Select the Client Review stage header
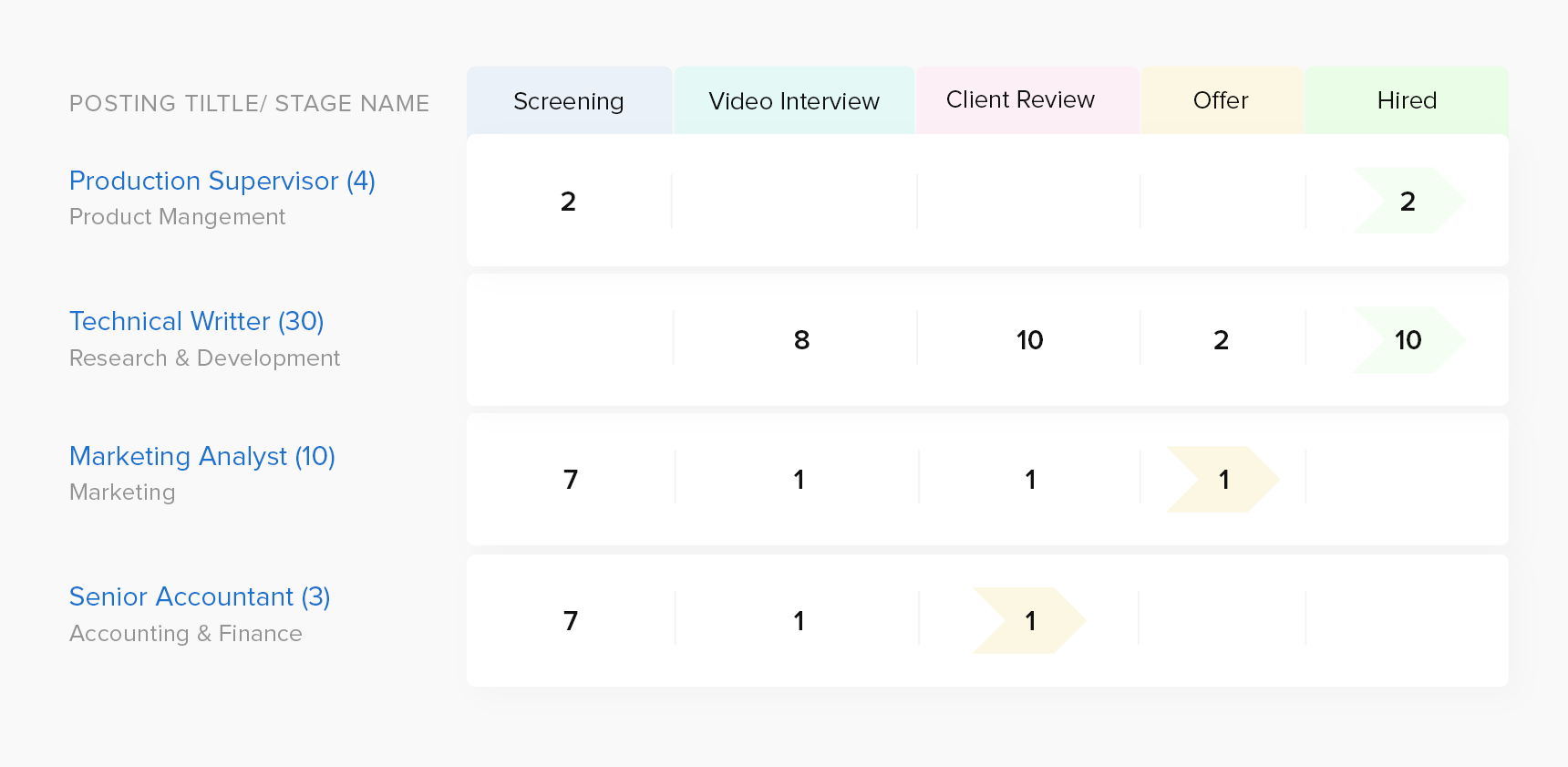Viewport: 1568px width, 767px height. pyautogui.click(x=1019, y=100)
